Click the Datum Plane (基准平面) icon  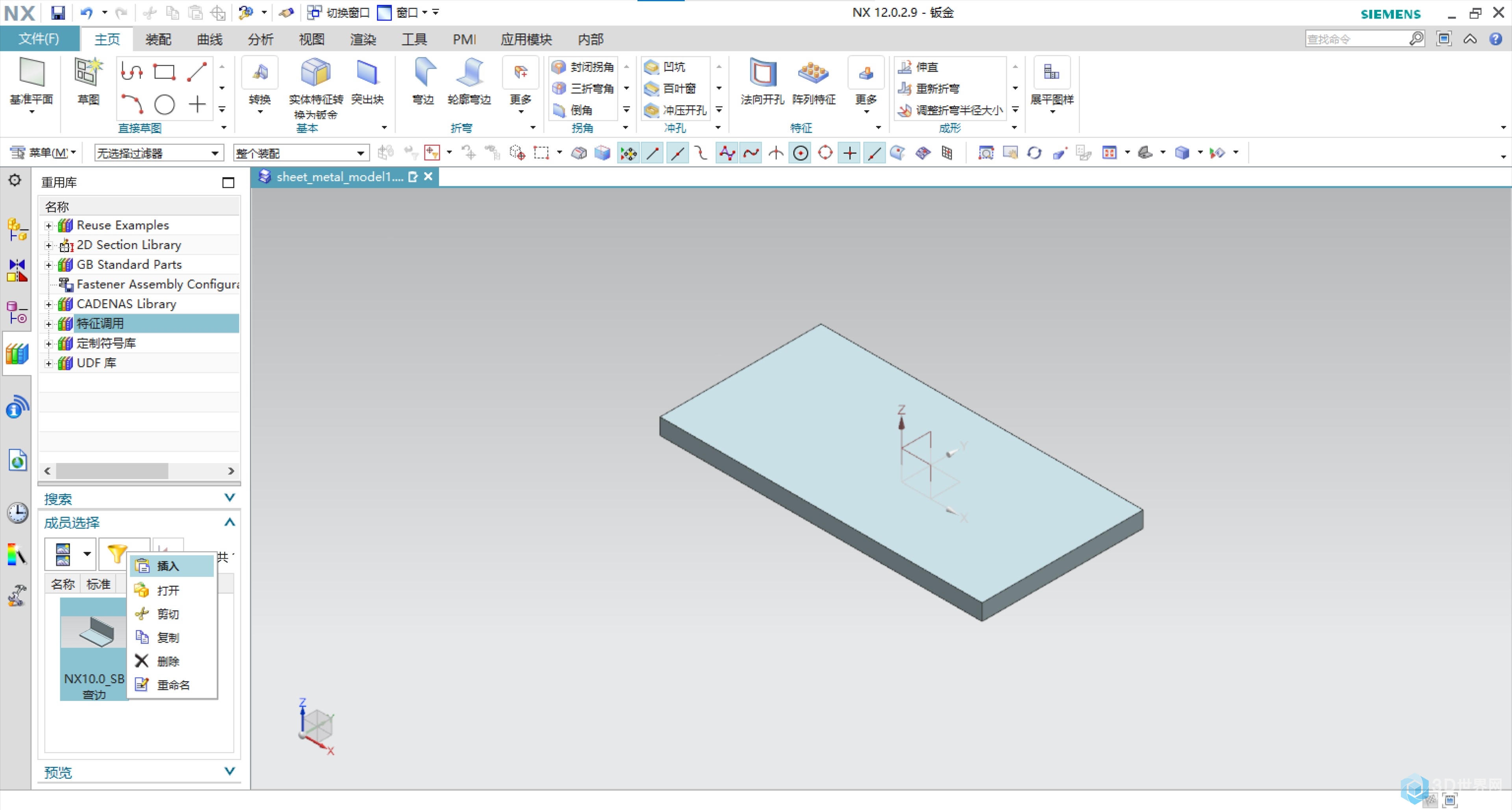31,73
